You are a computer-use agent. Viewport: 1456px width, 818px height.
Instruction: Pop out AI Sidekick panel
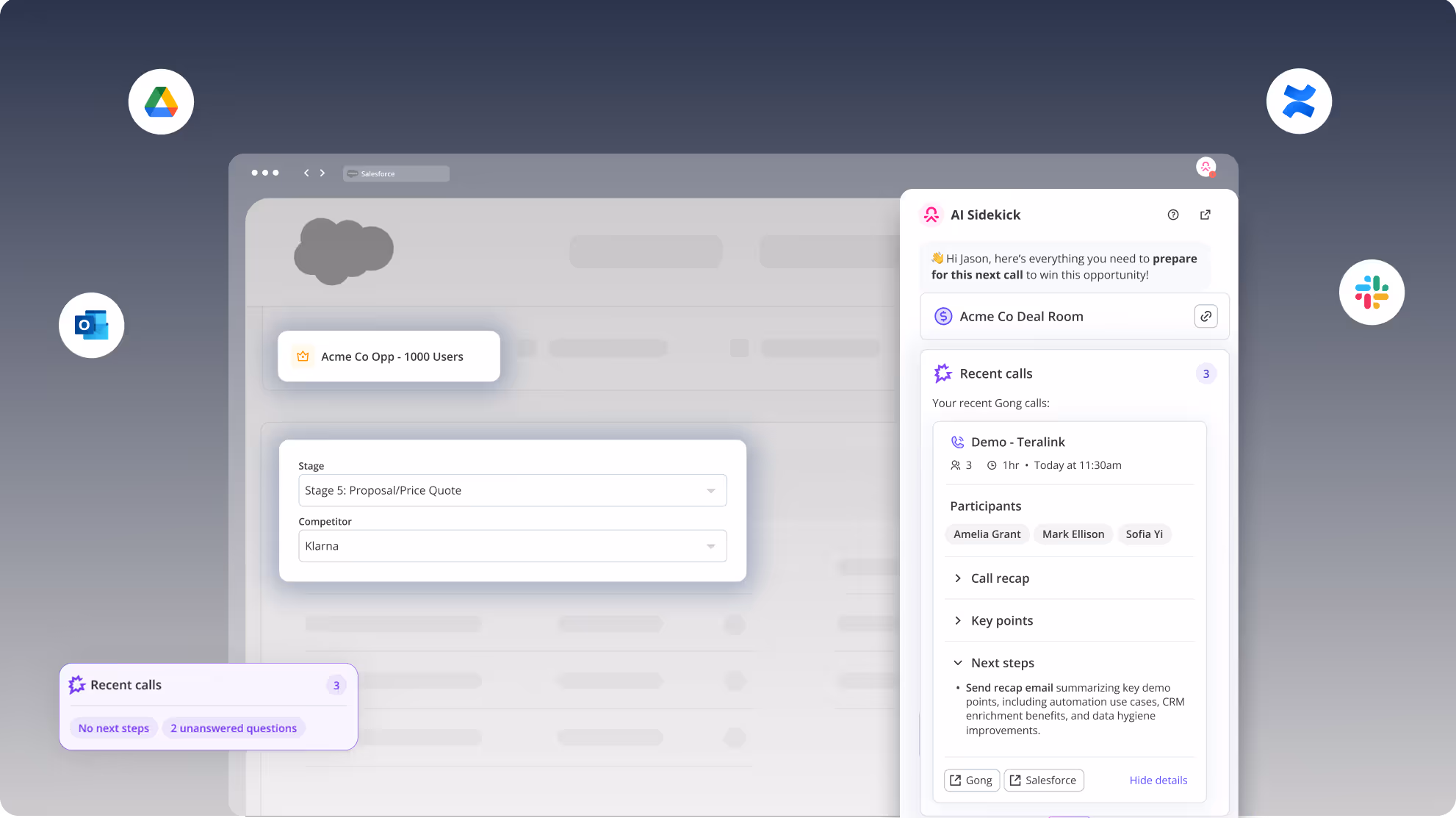(1205, 215)
